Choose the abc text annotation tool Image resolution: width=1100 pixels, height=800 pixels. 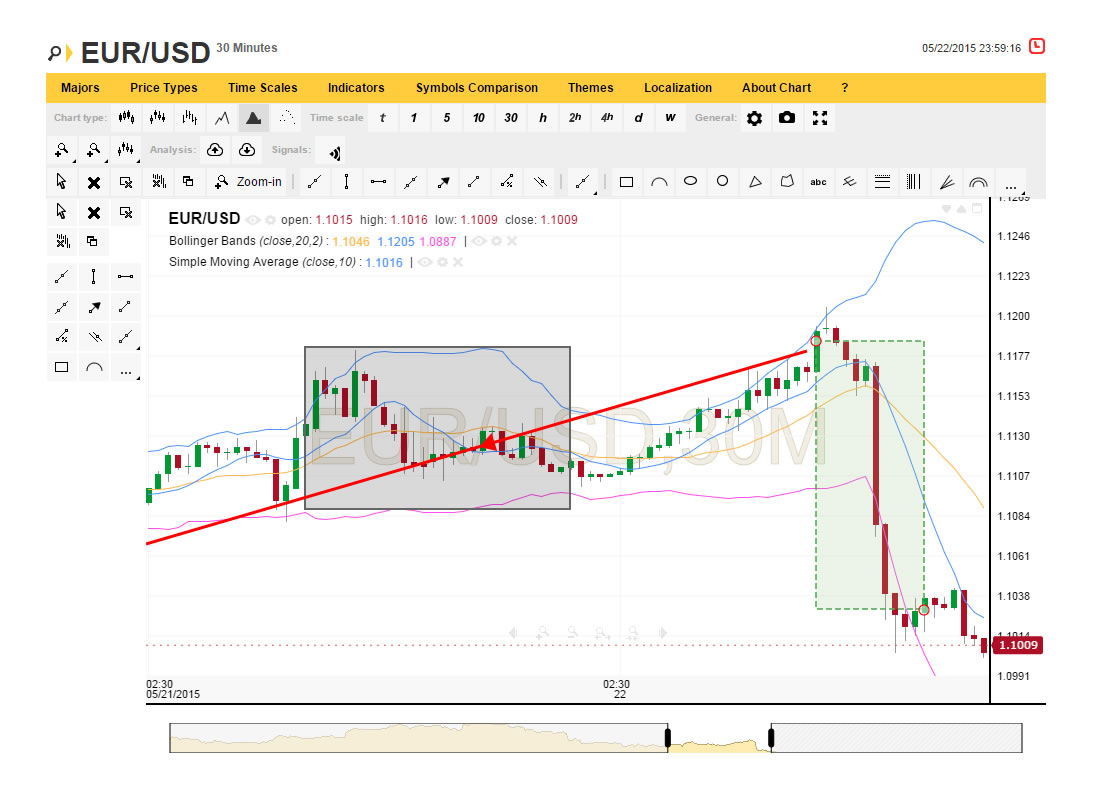pyautogui.click(x=818, y=182)
